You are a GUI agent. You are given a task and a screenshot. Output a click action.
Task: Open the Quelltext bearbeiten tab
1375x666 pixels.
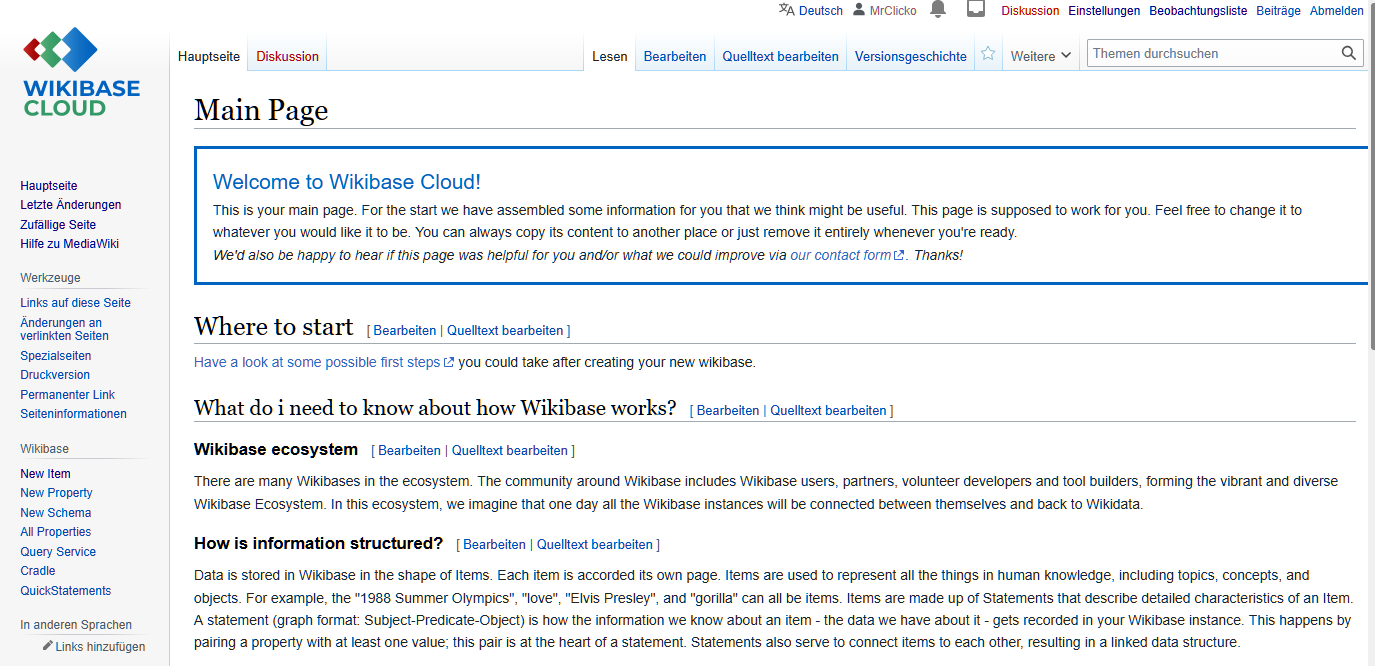click(x=781, y=56)
